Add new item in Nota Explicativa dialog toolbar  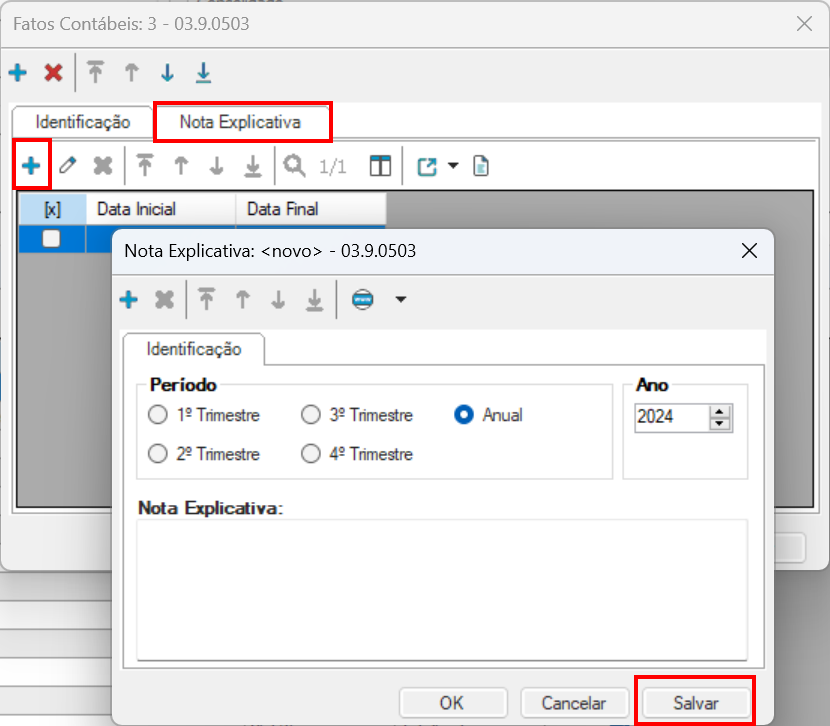[x=129, y=300]
